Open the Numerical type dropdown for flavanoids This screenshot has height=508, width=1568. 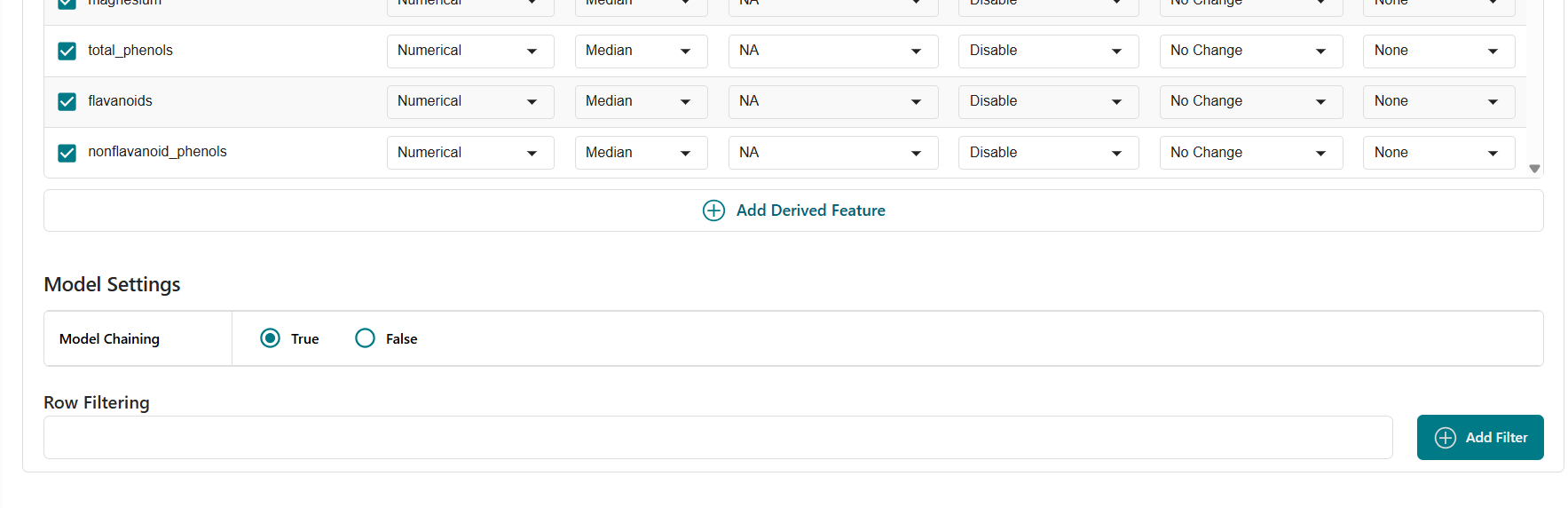(469, 102)
